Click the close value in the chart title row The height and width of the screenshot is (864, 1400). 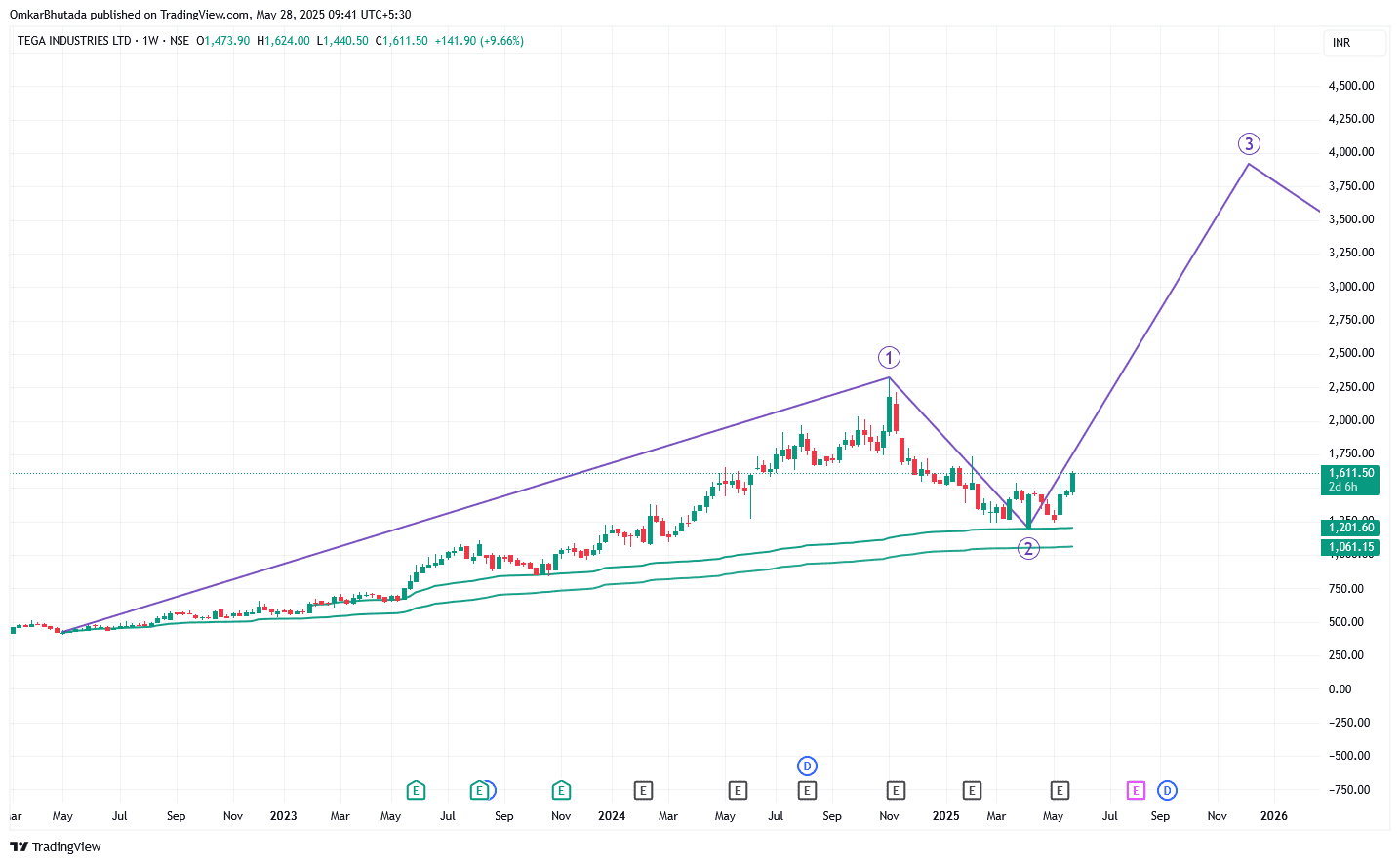(406, 41)
